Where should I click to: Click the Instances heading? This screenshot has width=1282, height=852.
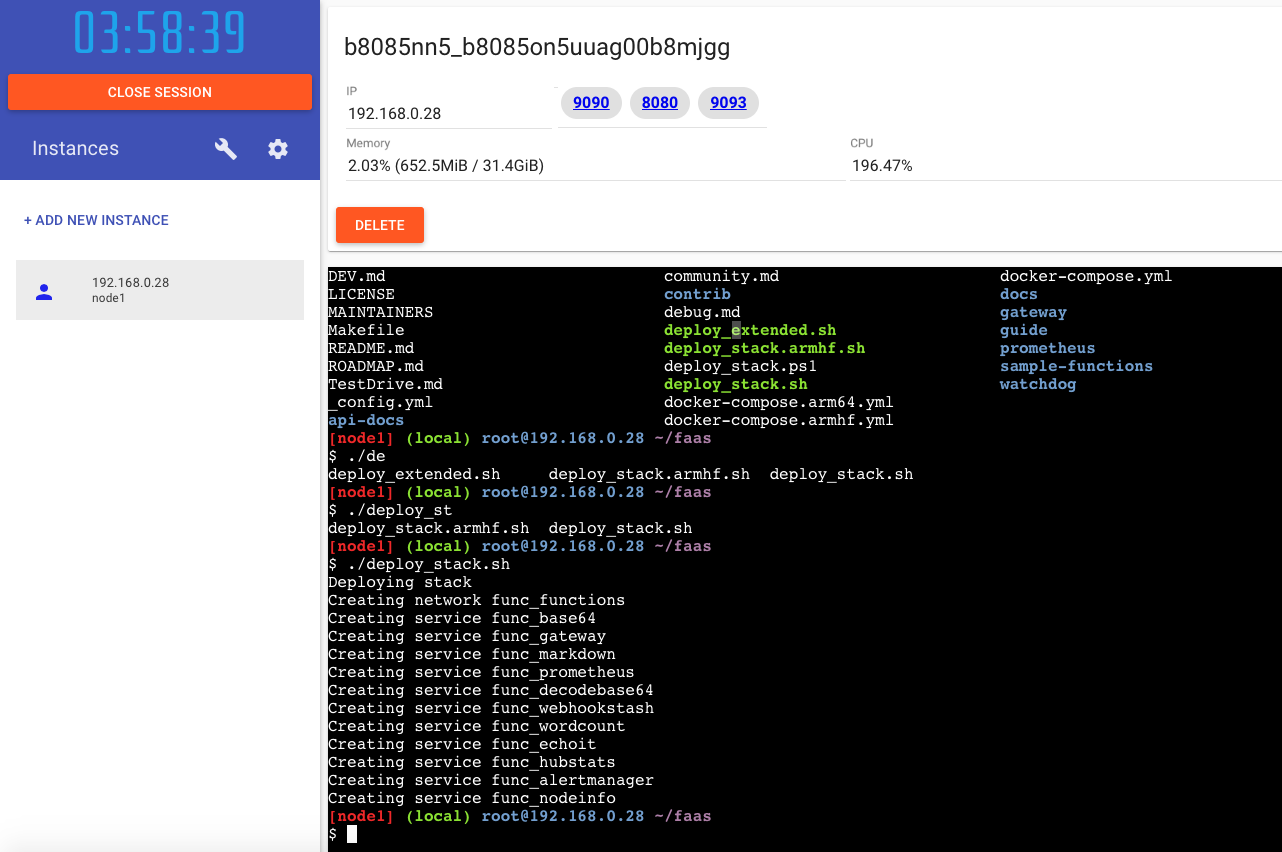point(75,148)
